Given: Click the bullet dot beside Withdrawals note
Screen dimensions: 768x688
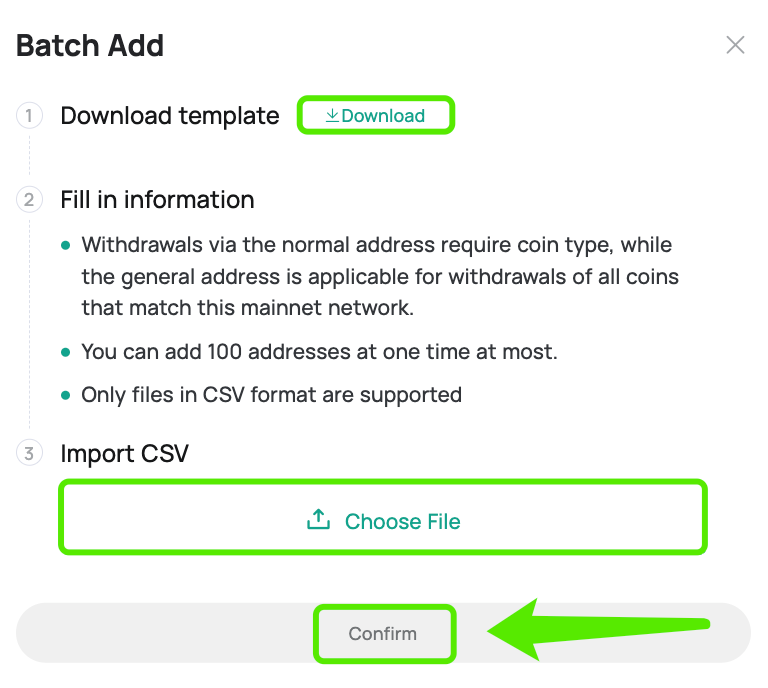Looking at the screenshot, I should [66, 245].
